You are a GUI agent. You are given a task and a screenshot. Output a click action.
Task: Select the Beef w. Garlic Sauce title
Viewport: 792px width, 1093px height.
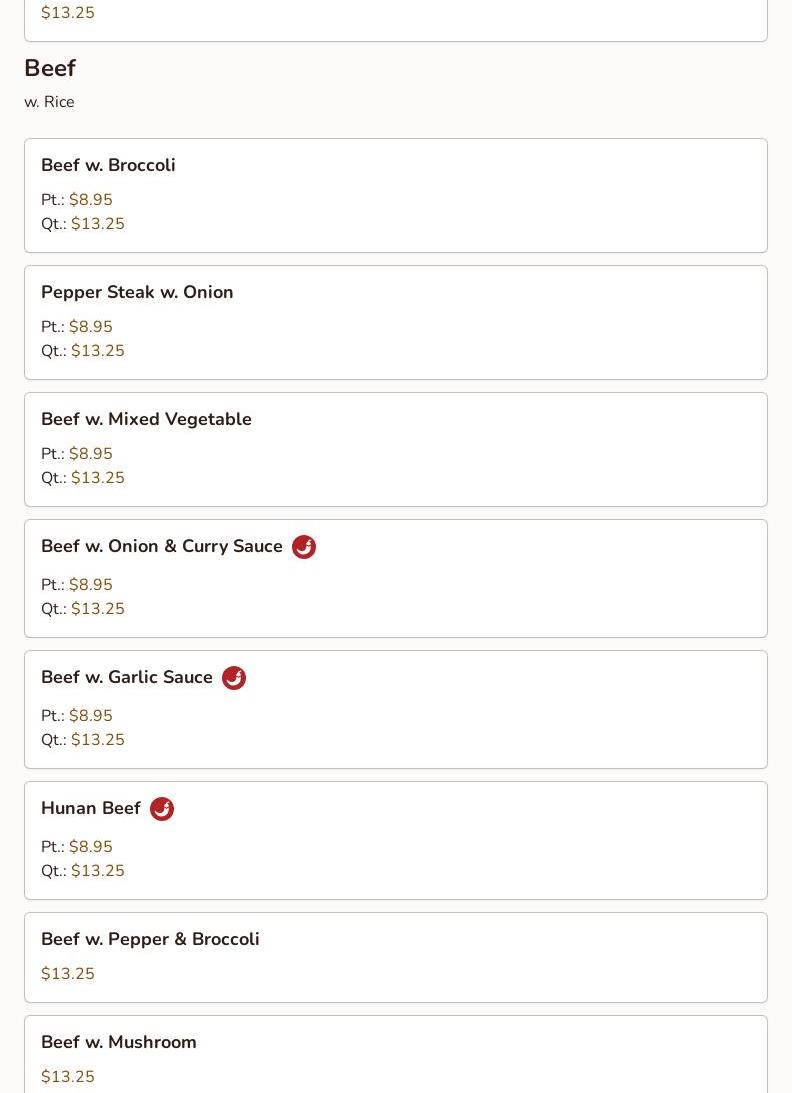point(127,678)
